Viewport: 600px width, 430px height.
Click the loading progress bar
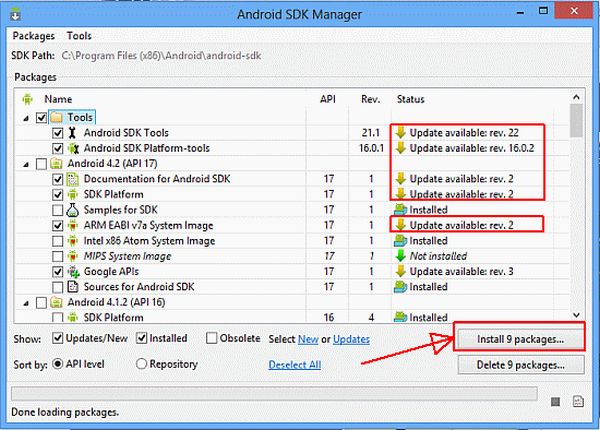(274, 393)
